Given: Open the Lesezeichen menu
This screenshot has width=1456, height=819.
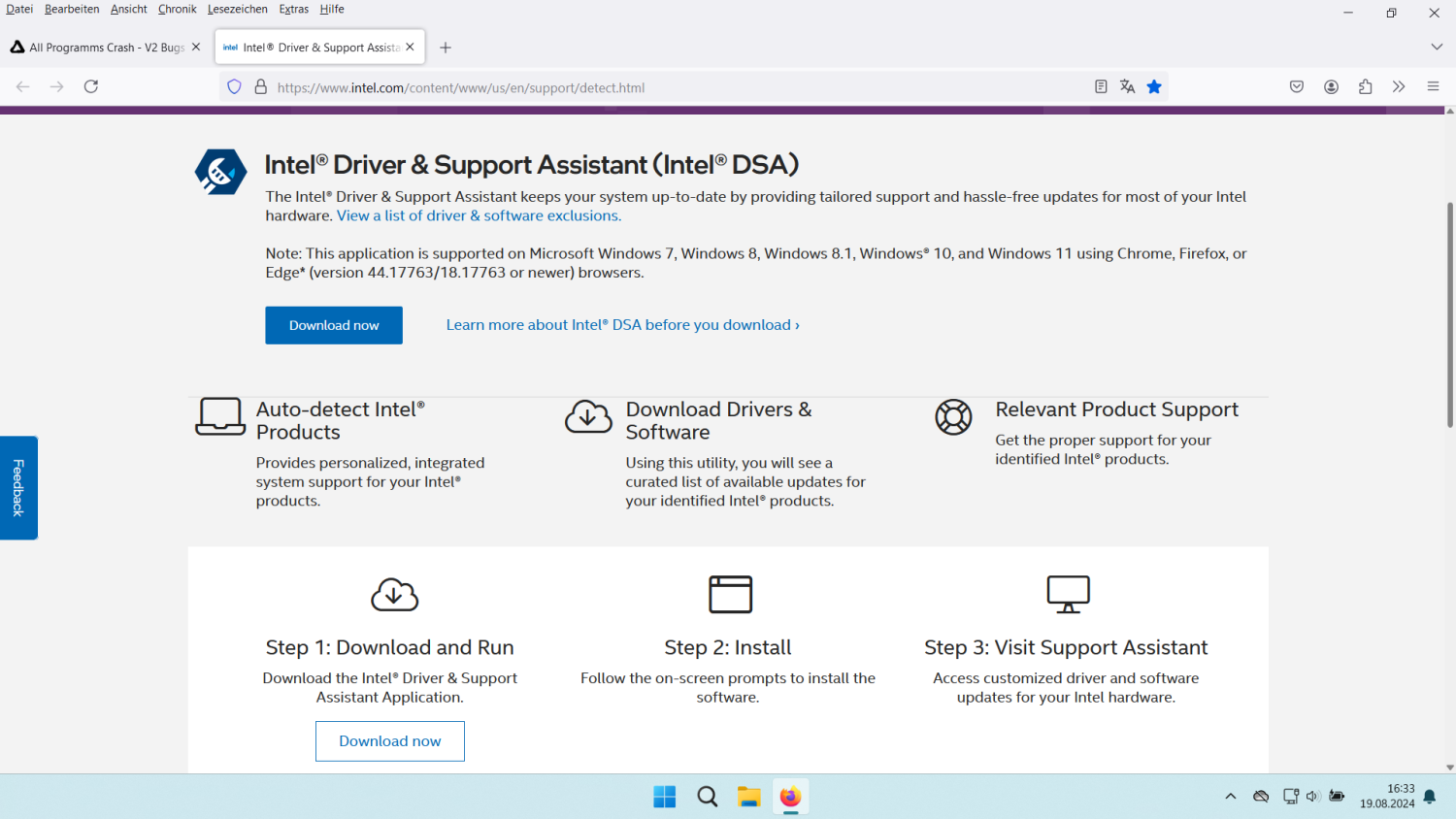Looking at the screenshot, I should tap(237, 9).
